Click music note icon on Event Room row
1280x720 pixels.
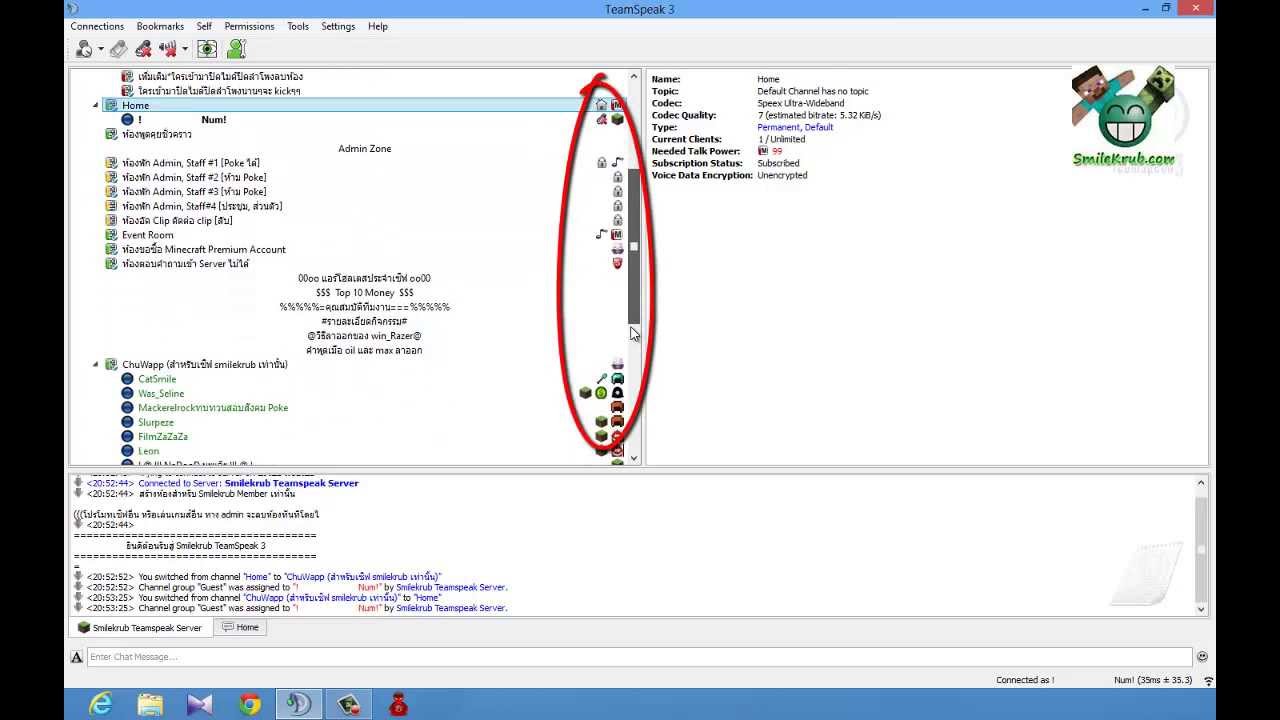601,235
